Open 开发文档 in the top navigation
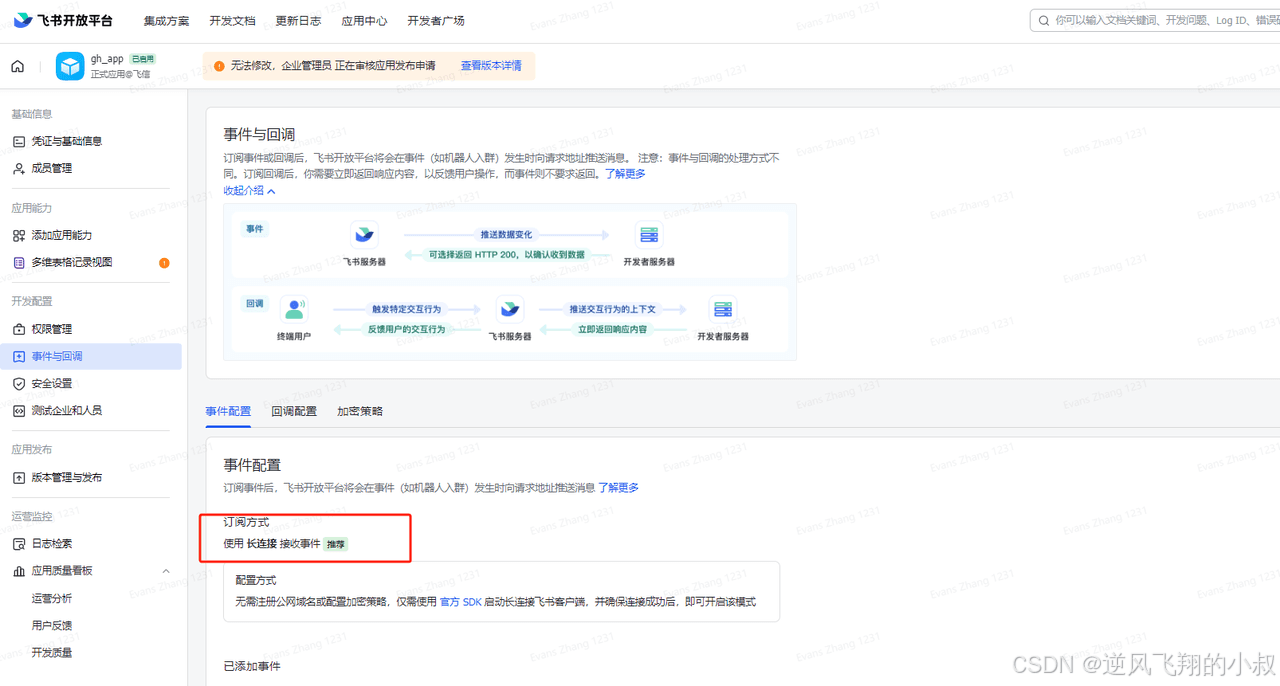1280x686 pixels. [232, 21]
